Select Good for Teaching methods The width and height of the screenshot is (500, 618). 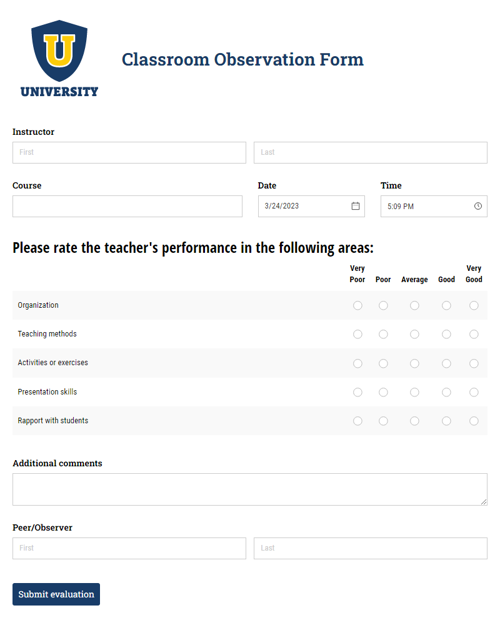[446, 334]
